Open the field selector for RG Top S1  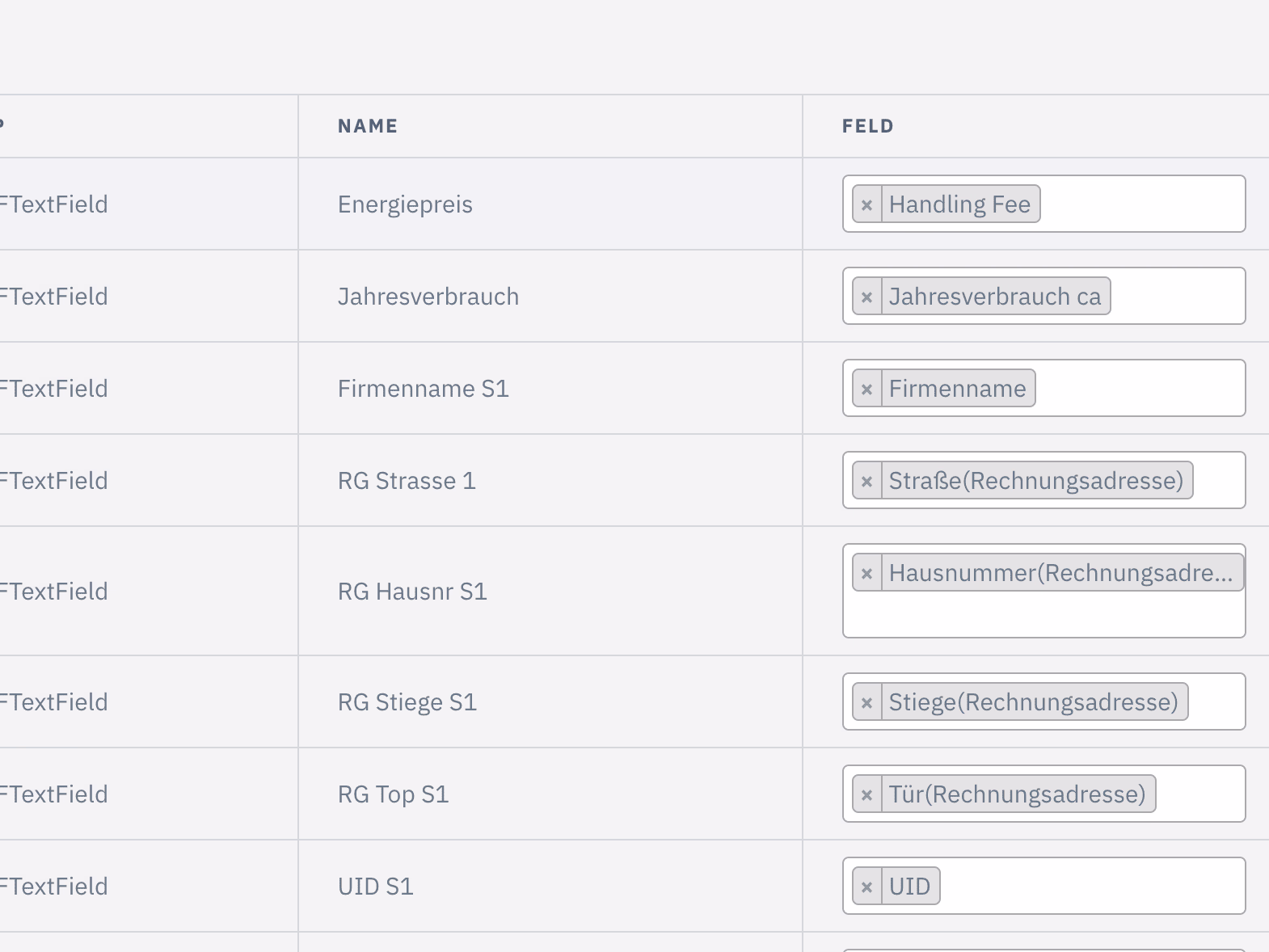coord(1199,794)
